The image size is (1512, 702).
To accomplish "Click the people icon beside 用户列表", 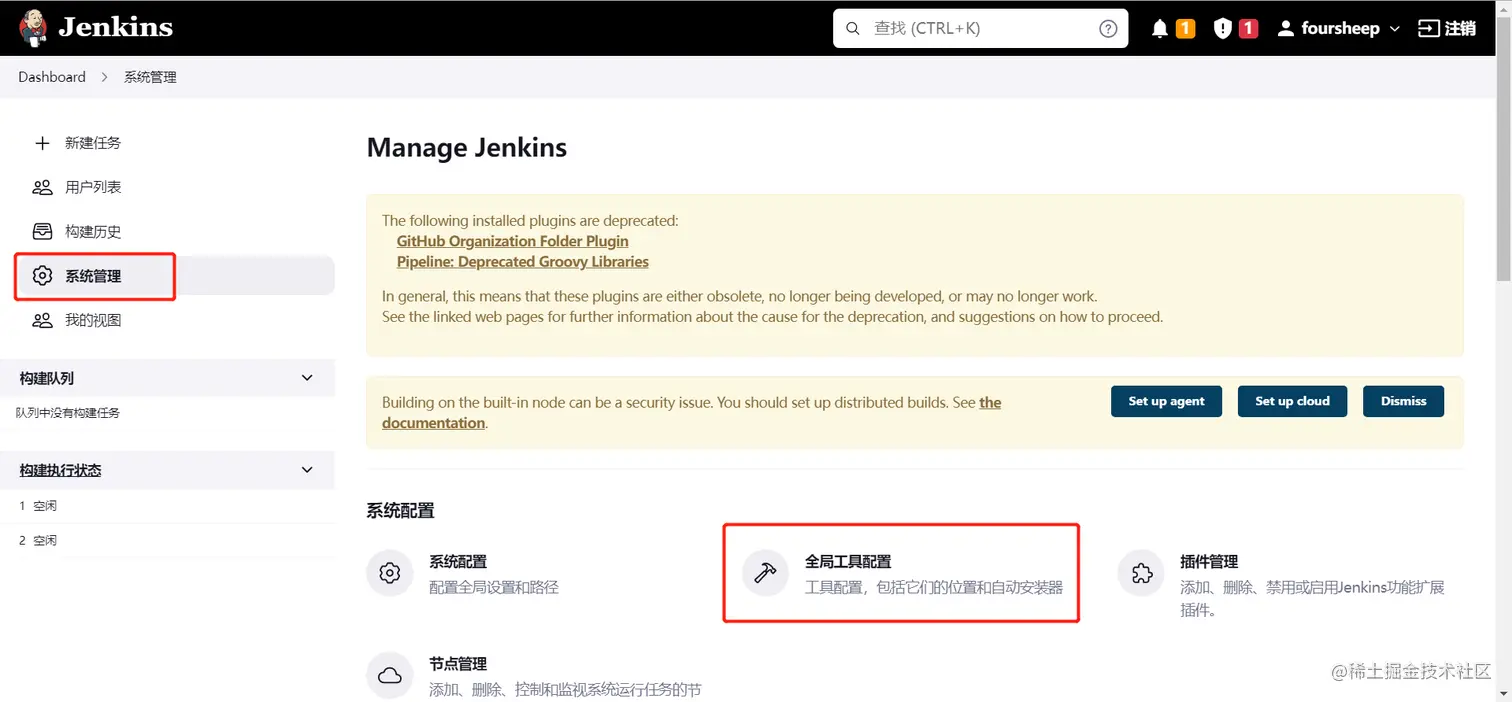I will coord(42,187).
